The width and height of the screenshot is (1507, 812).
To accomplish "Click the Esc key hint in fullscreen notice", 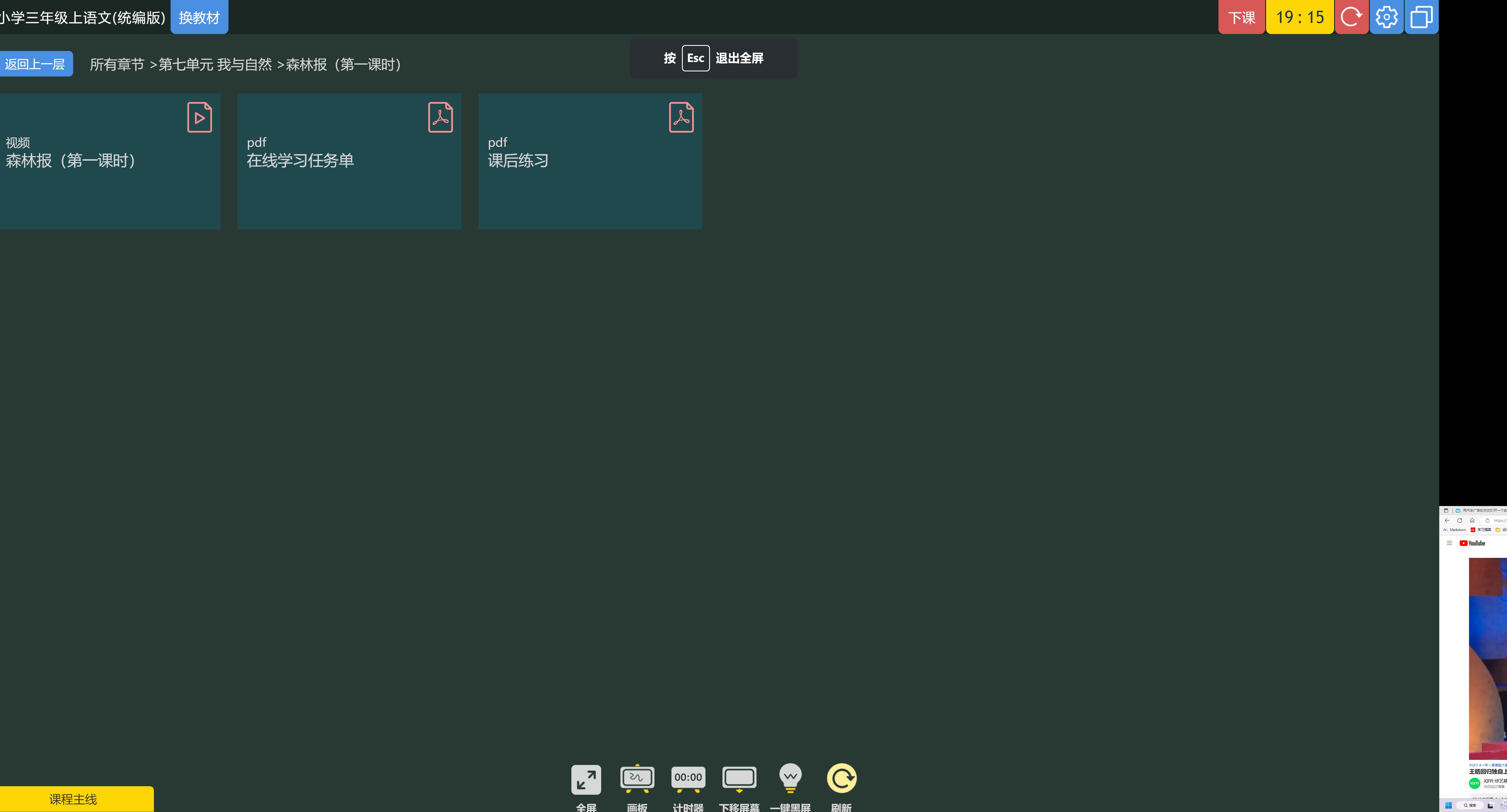I will 696,58.
